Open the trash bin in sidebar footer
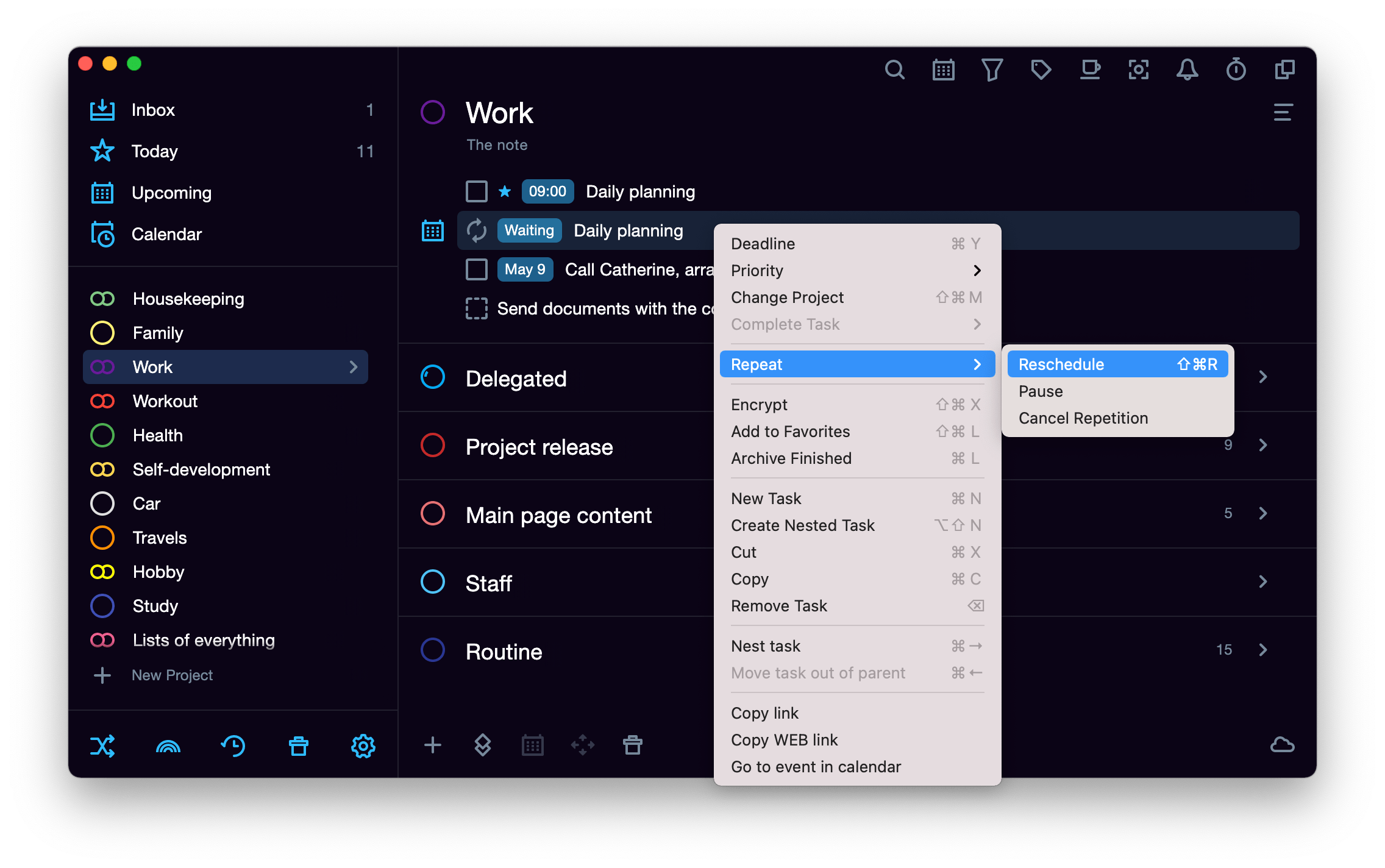 (298, 745)
